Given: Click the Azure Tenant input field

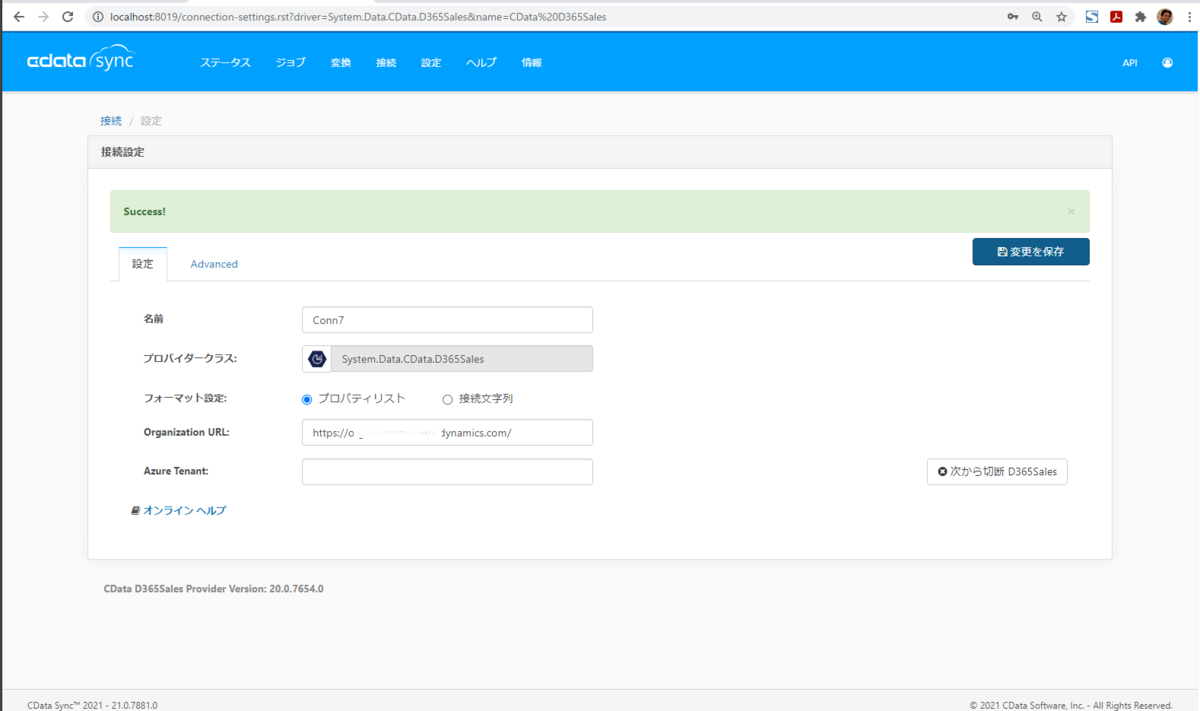Looking at the screenshot, I should 447,472.
